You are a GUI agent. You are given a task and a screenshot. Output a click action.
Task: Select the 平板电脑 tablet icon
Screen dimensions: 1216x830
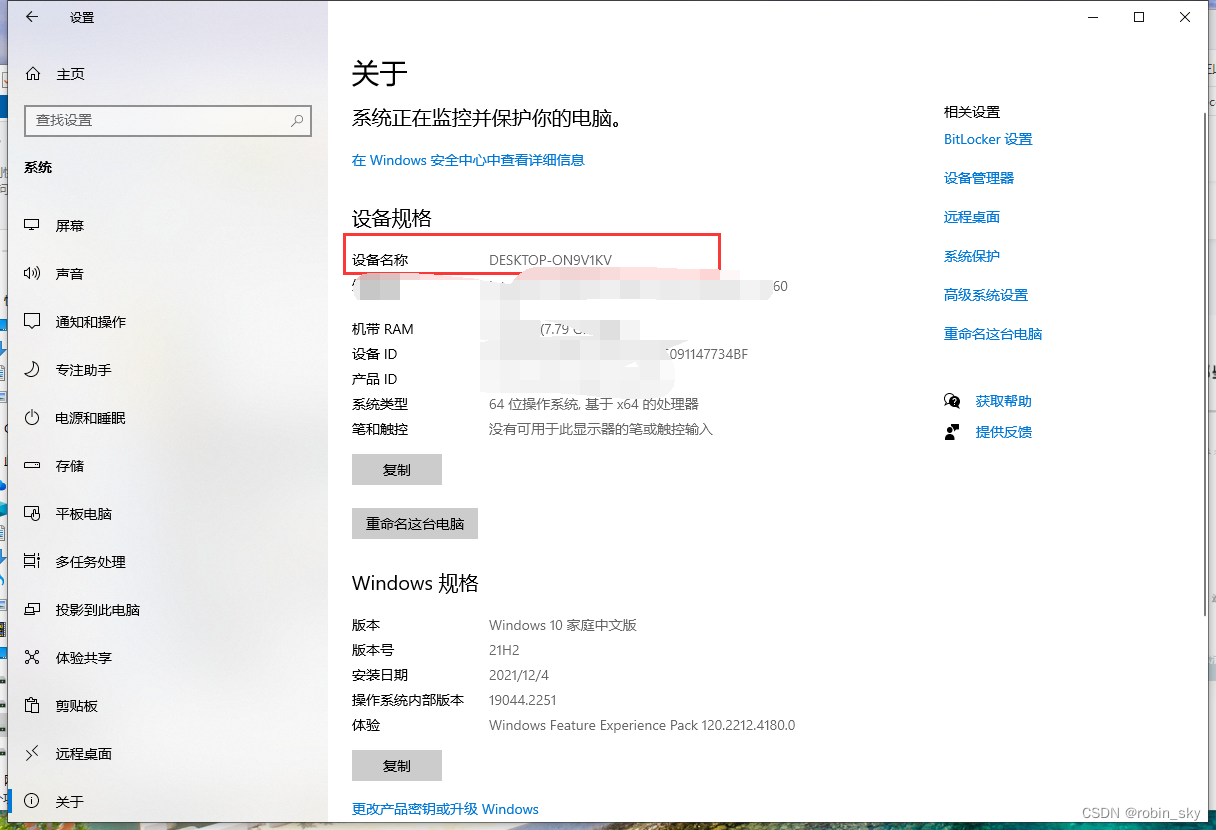(x=33, y=514)
